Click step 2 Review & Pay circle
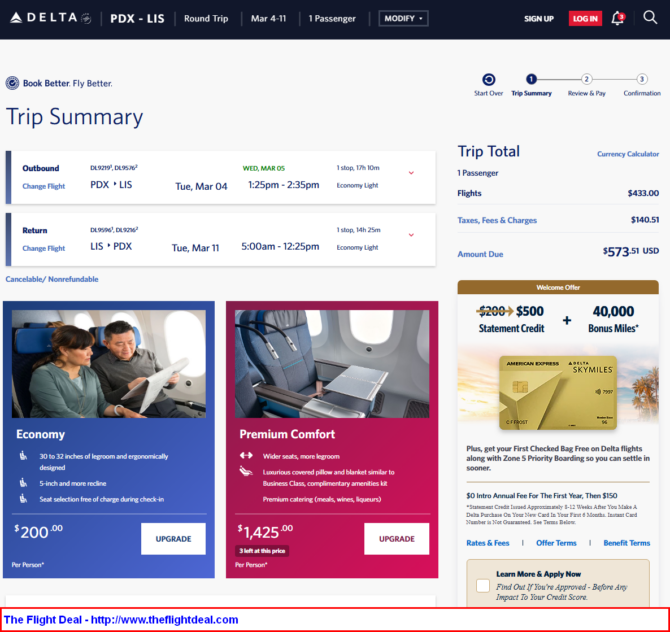This screenshot has width=670, height=632. [x=587, y=79]
